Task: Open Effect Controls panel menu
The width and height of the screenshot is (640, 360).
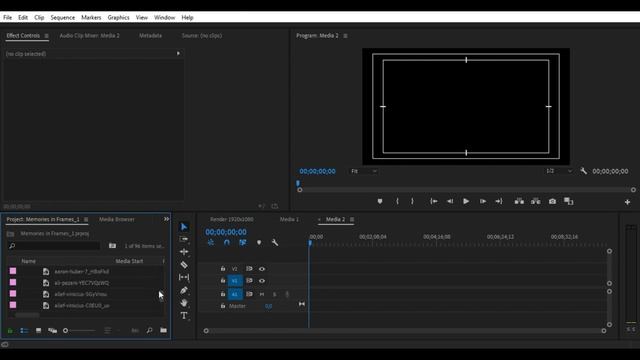Action: pyautogui.click(x=47, y=36)
